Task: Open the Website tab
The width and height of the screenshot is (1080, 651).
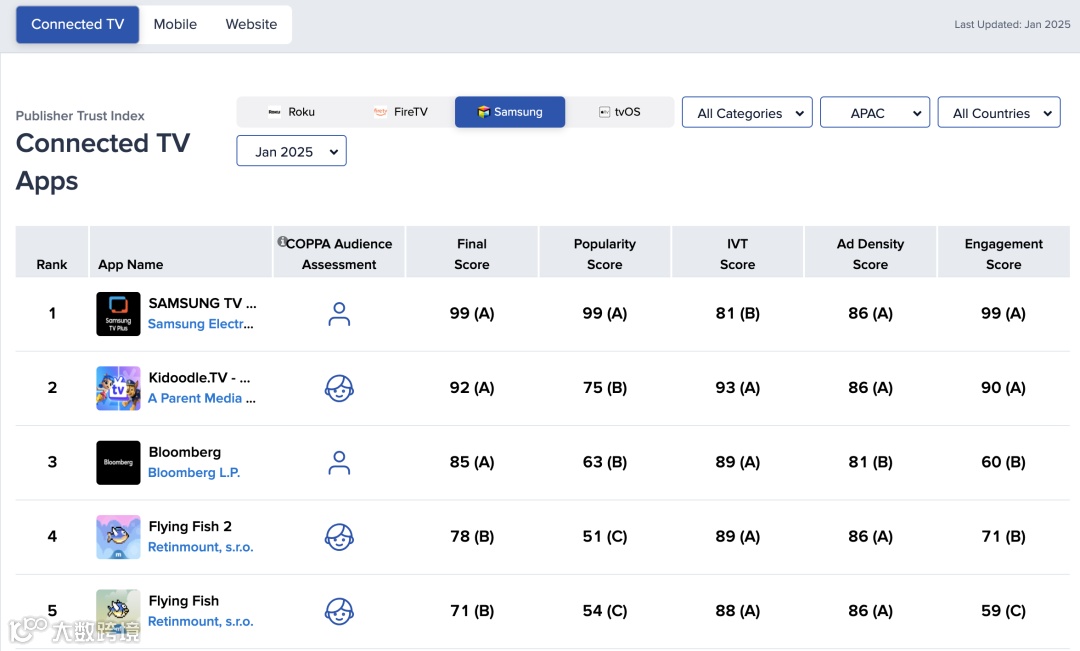Action: pyautogui.click(x=251, y=24)
